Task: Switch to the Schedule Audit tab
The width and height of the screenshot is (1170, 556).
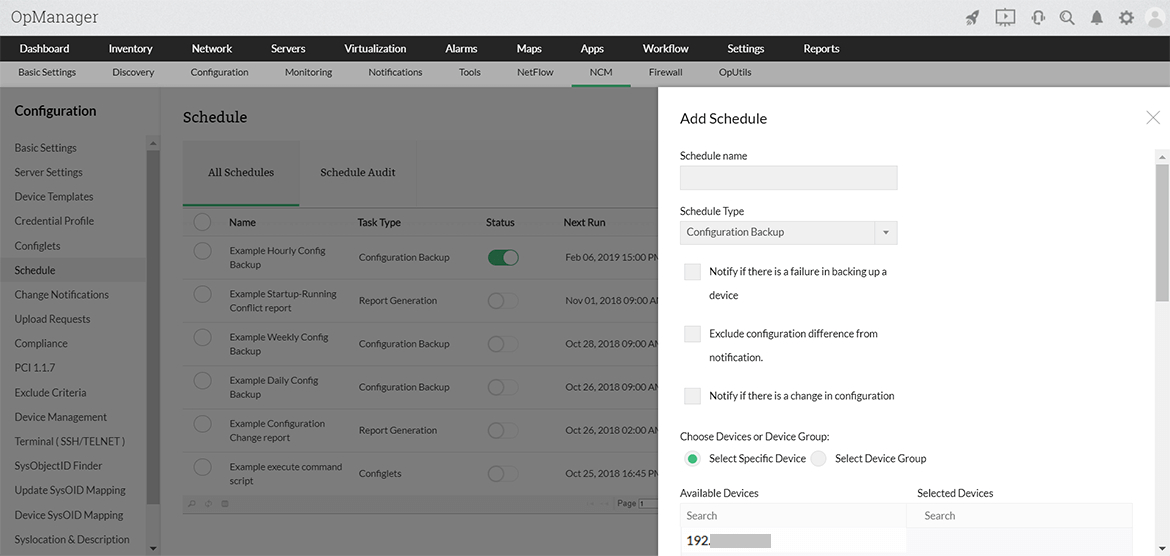Action: pos(357,172)
